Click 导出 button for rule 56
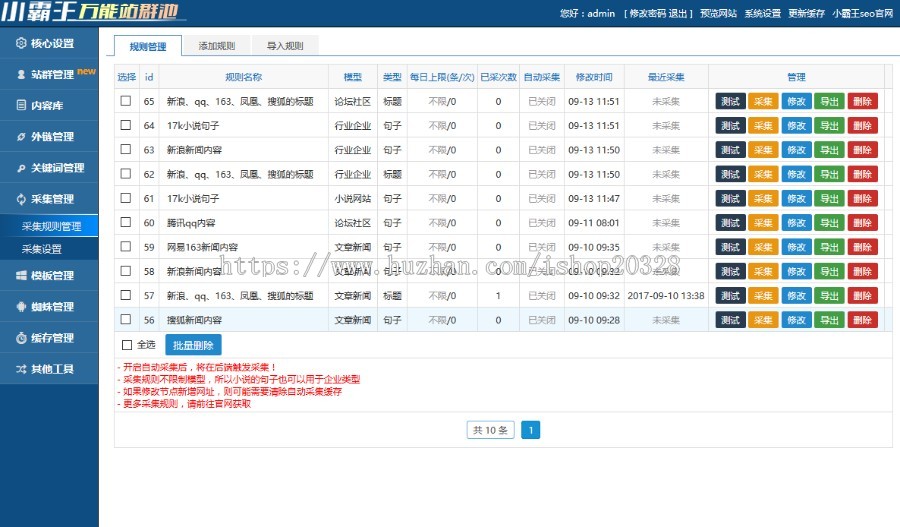This screenshot has height=527, width=900. 829,320
